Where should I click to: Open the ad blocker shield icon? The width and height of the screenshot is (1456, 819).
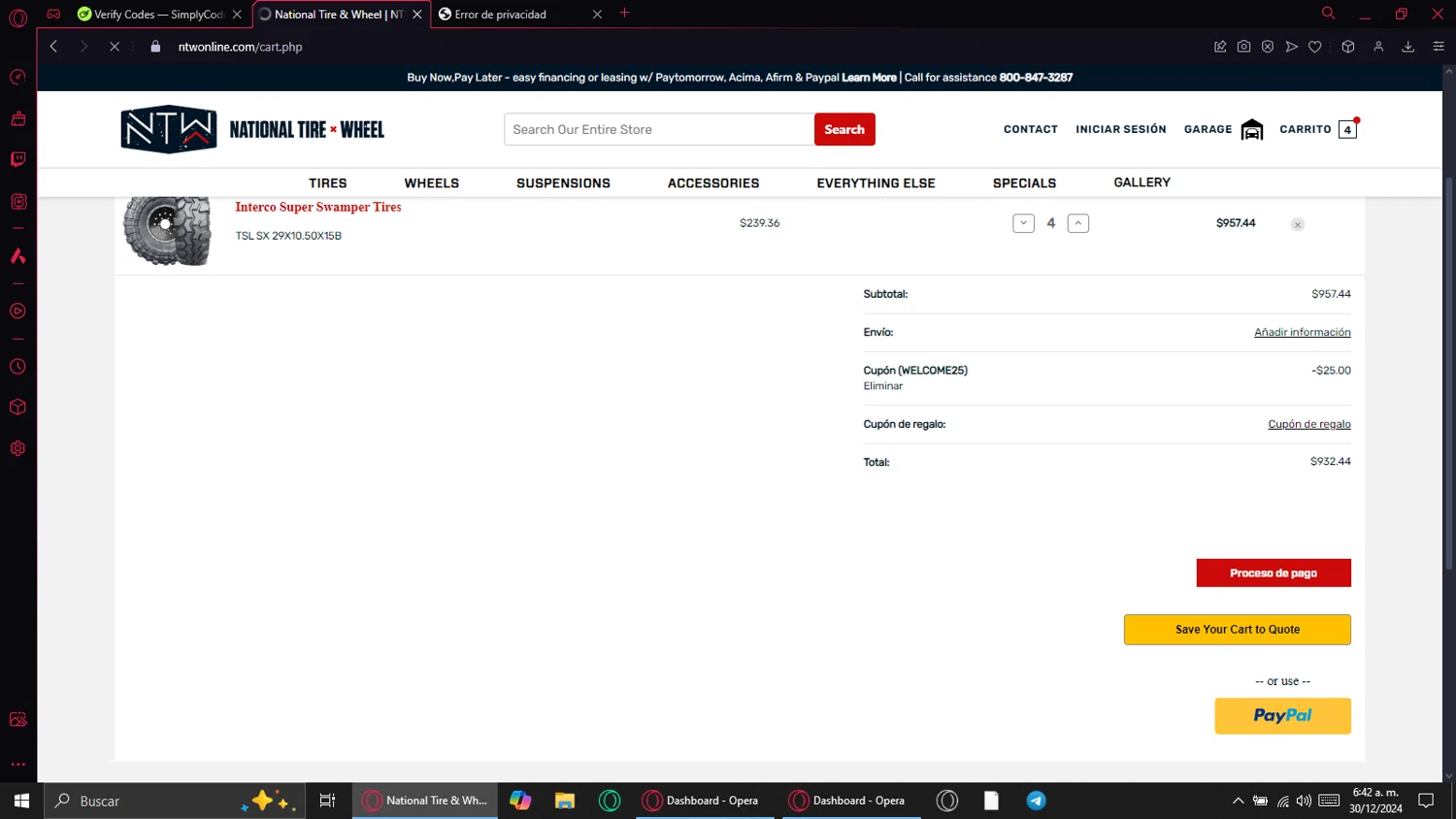coord(1268,47)
